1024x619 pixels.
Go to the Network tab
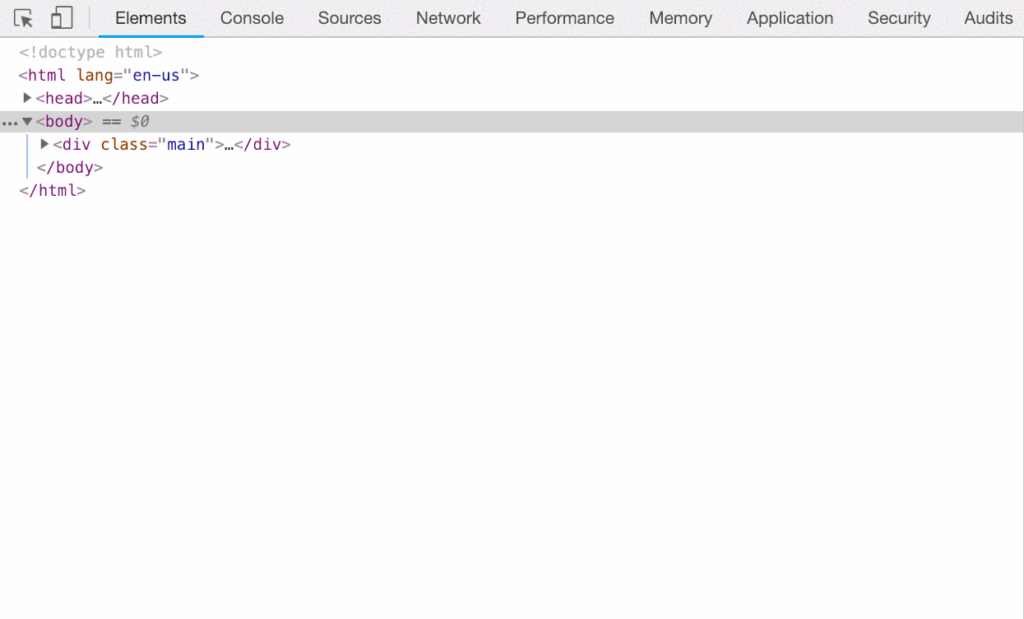pyautogui.click(x=448, y=18)
